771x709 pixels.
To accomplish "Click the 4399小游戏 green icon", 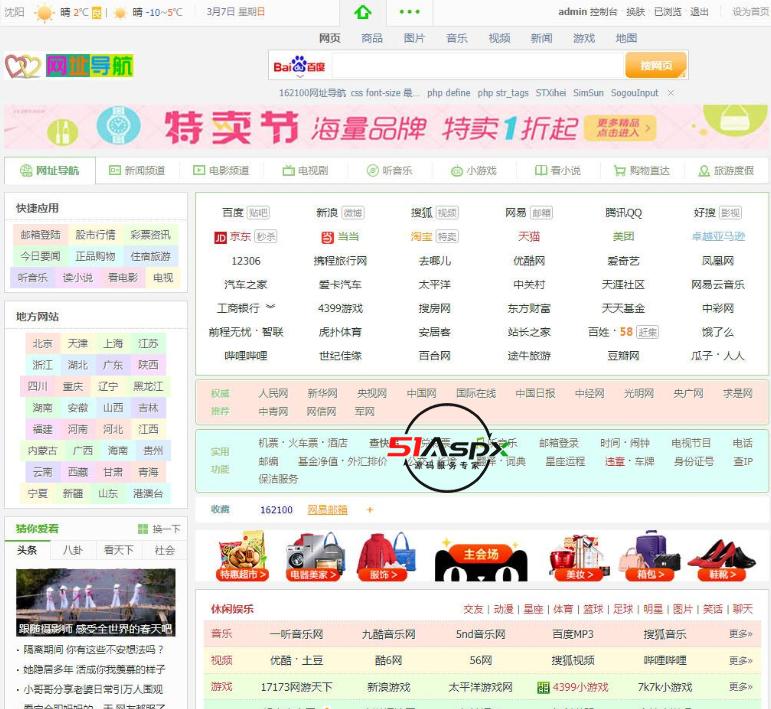I will (543, 687).
